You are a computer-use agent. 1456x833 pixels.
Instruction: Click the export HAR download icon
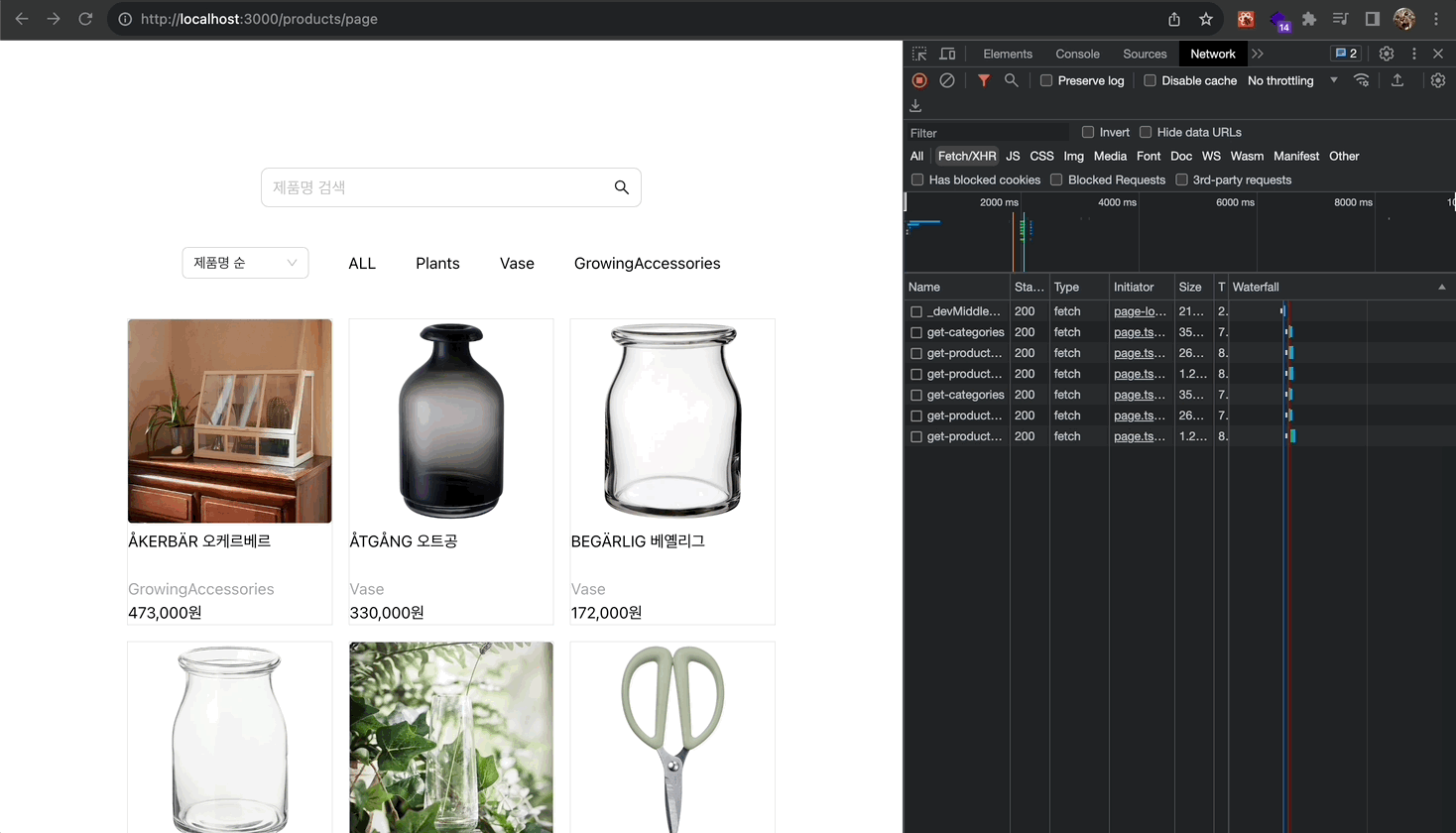915,105
